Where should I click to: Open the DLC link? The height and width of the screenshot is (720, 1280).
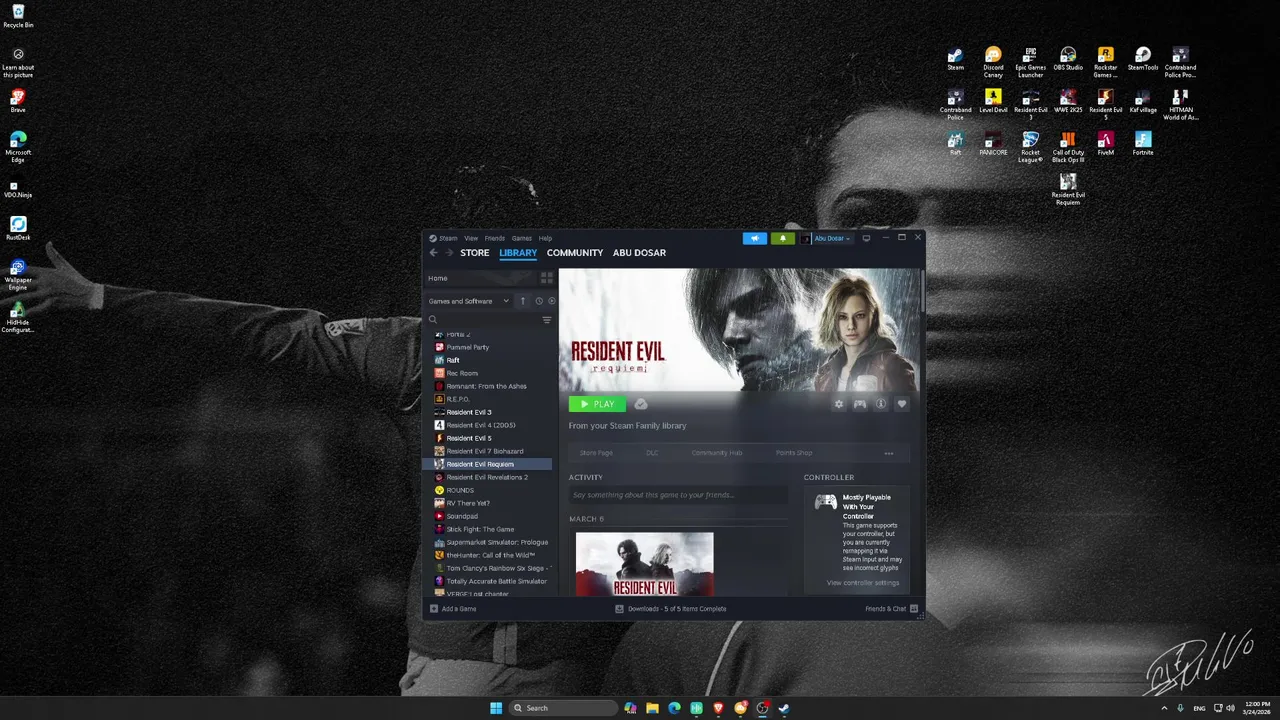click(652, 453)
